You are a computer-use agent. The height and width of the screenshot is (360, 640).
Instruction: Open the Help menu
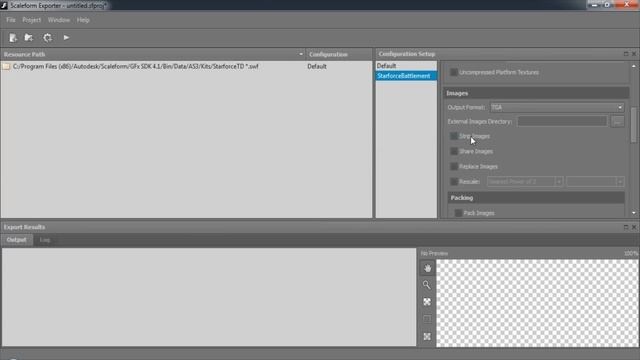[83, 20]
